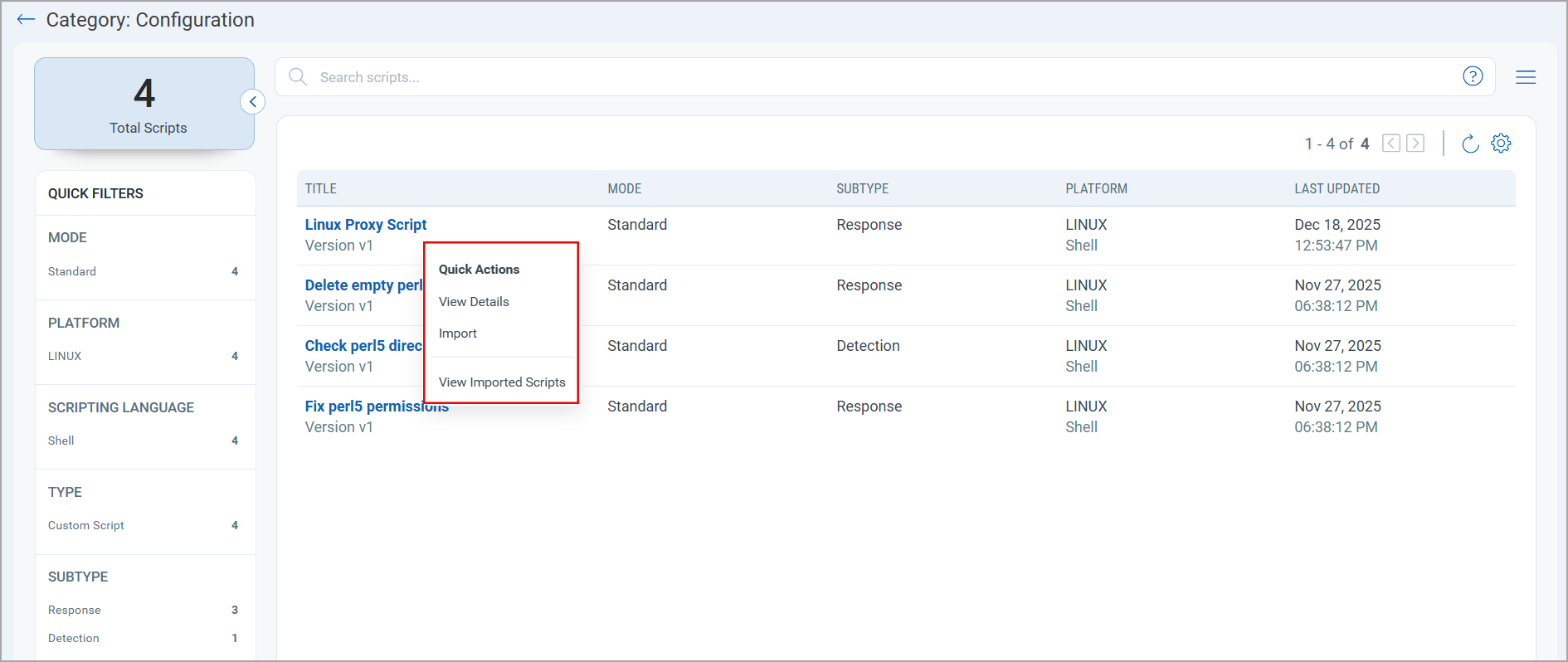Filter by Standard mode
The image size is (1568, 662).
click(72, 271)
